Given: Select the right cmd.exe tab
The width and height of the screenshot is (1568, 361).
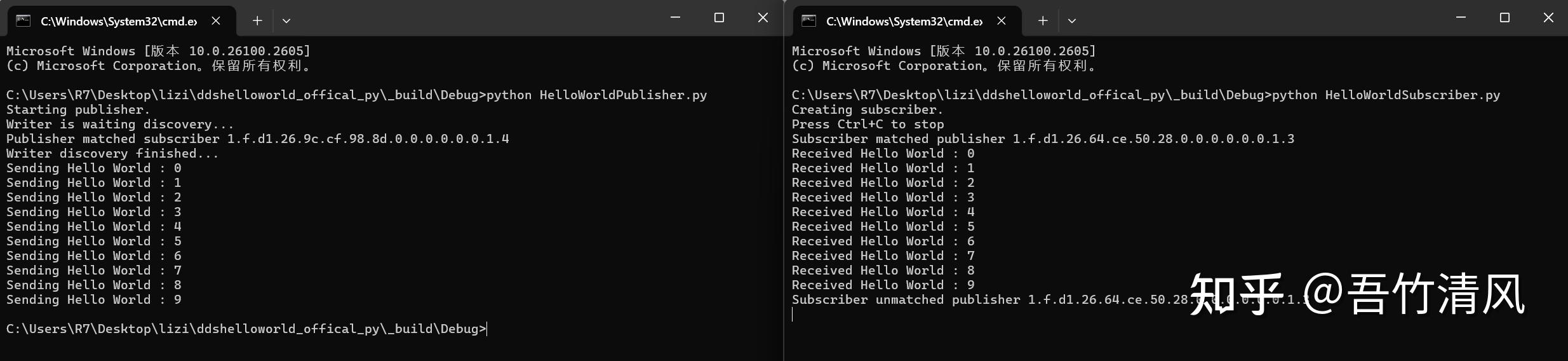Looking at the screenshot, I should (907, 21).
